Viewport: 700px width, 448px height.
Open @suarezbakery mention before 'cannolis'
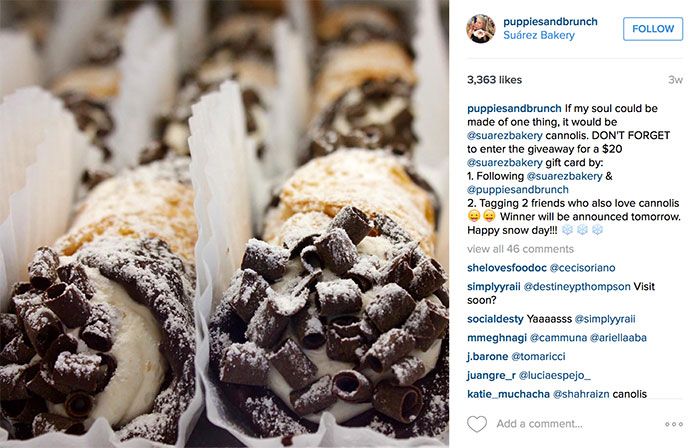click(504, 135)
